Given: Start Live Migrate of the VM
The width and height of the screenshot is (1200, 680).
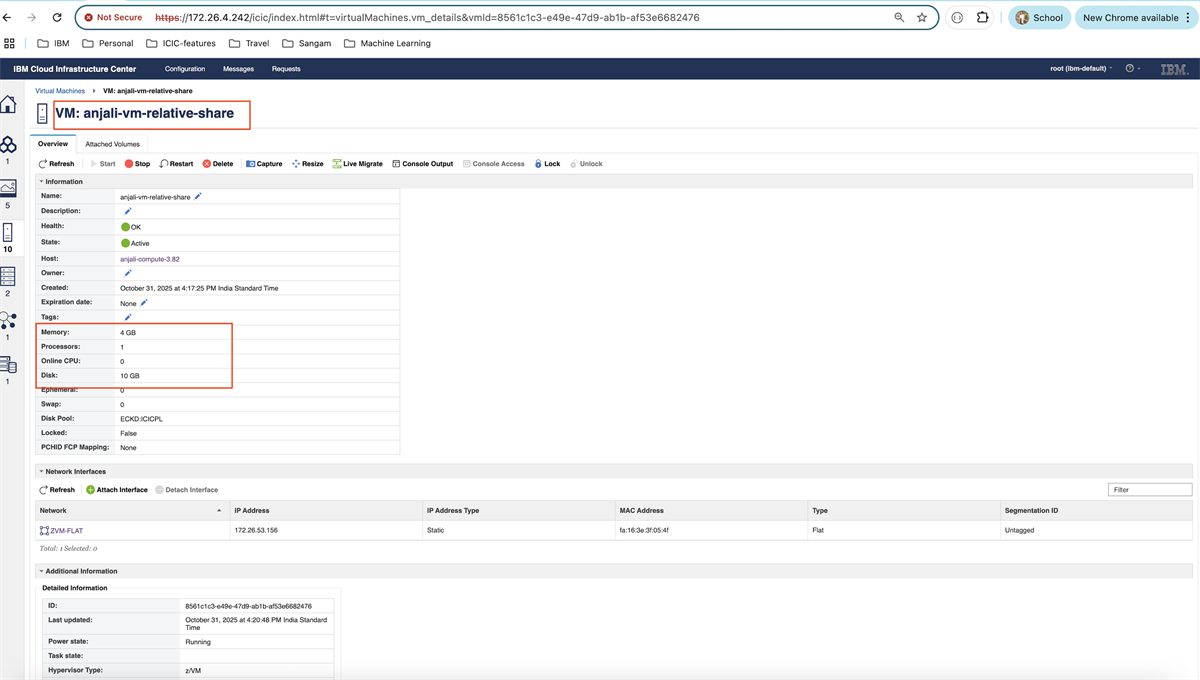Looking at the screenshot, I should [x=357, y=164].
